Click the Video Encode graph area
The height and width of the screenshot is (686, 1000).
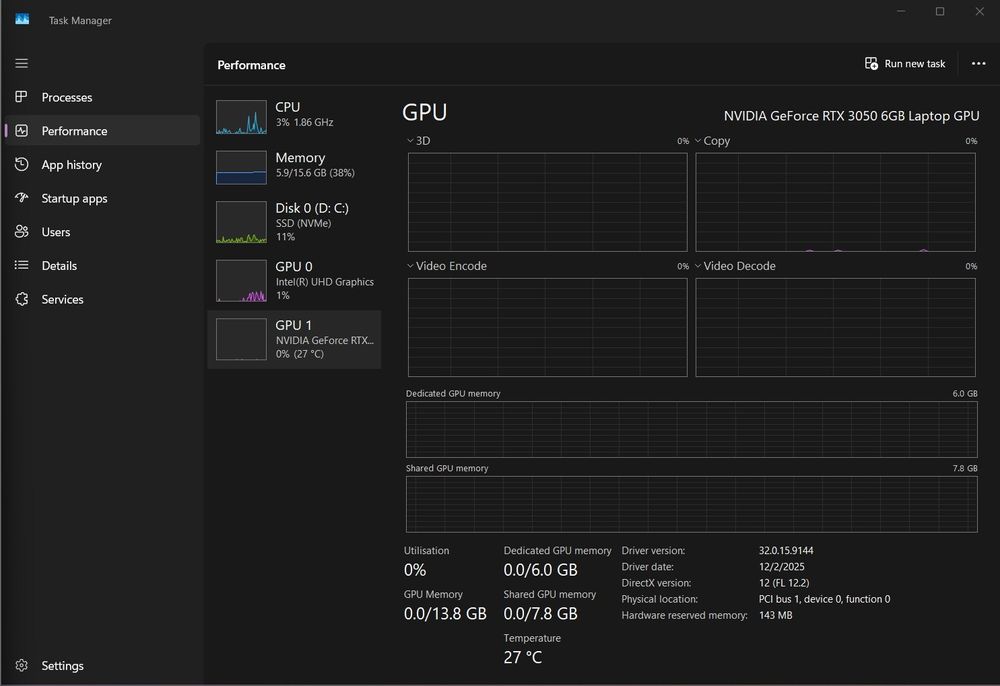pyautogui.click(x=548, y=327)
